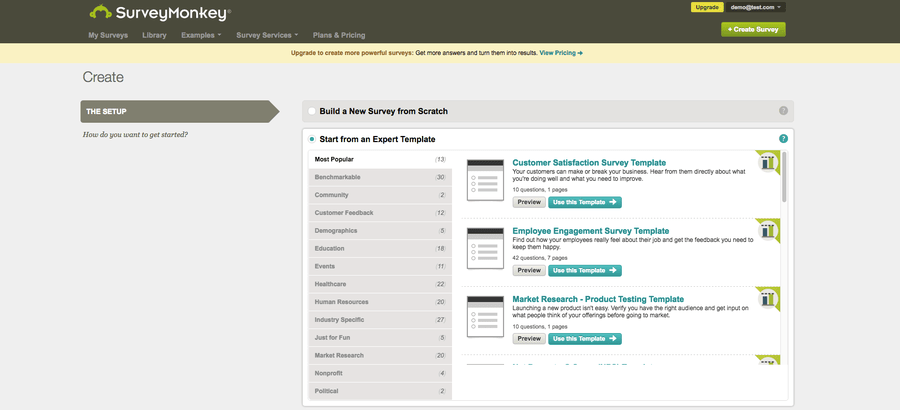
Task: Select the Just for Fun category
Action: (380, 338)
